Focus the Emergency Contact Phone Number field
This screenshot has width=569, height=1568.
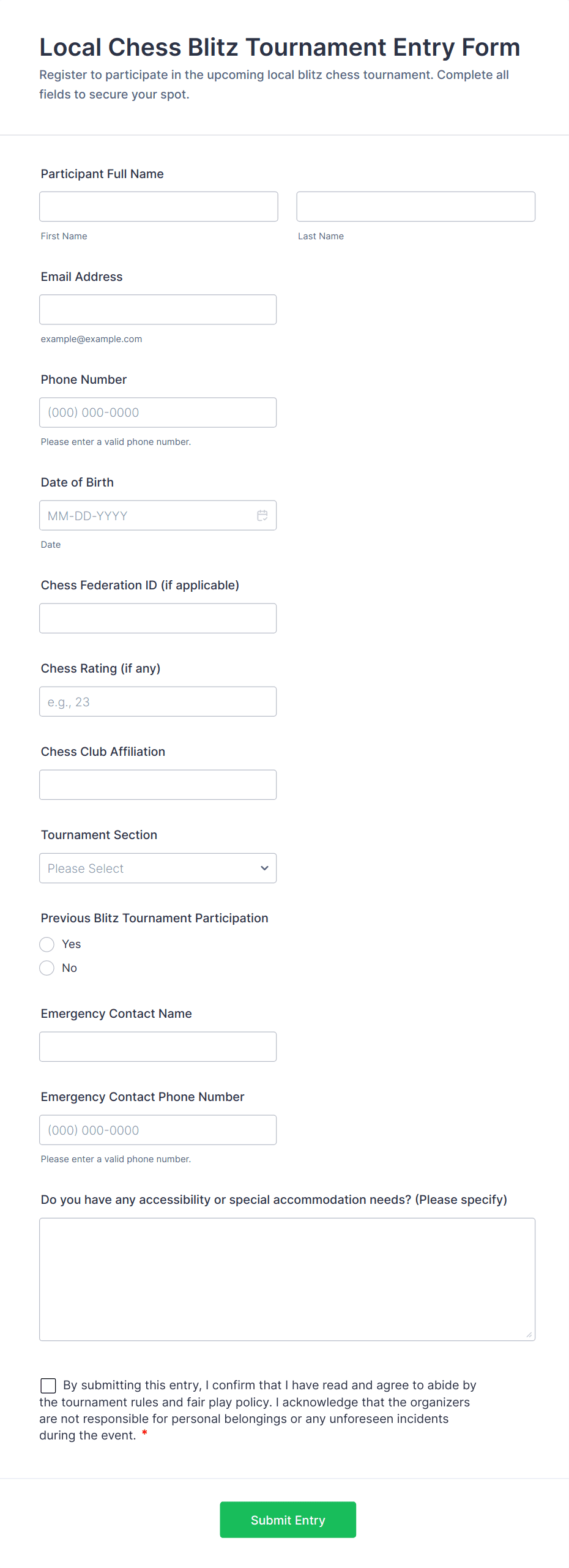coord(158,1130)
